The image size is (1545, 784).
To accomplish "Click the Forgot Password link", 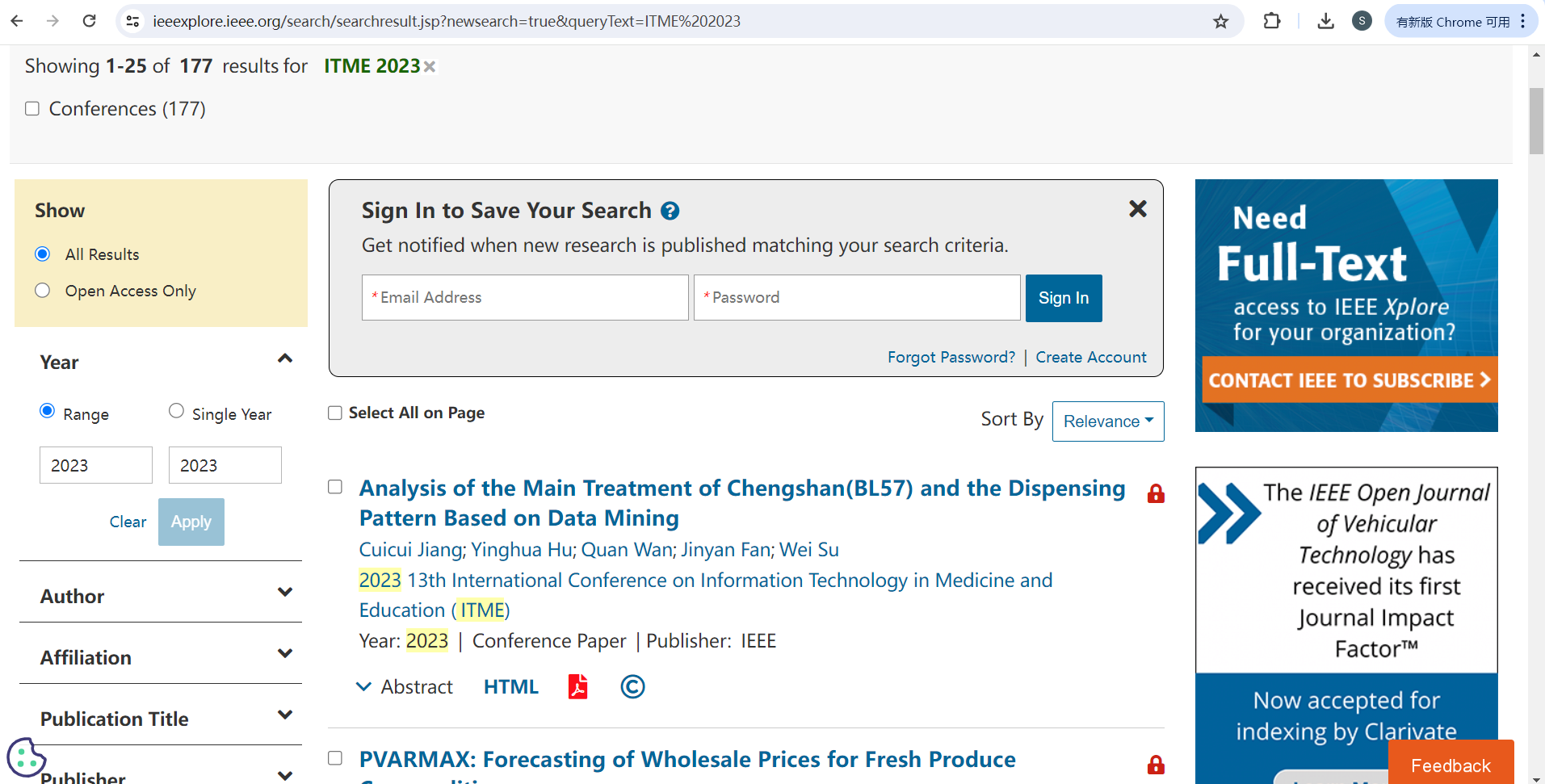I will [x=951, y=357].
